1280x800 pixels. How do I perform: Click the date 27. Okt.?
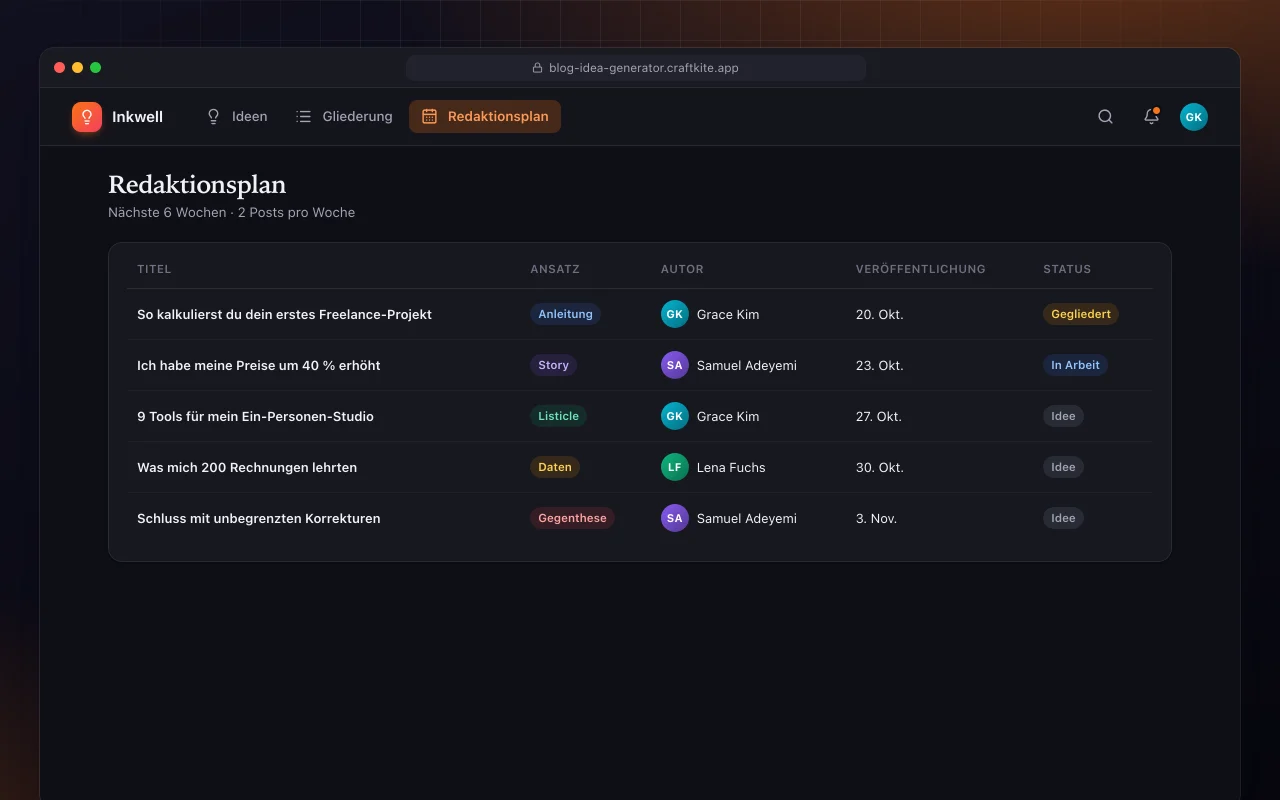879,416
